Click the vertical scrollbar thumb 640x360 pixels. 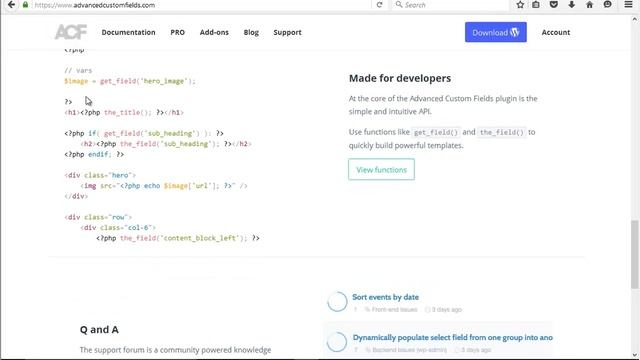tap(634, 254)
